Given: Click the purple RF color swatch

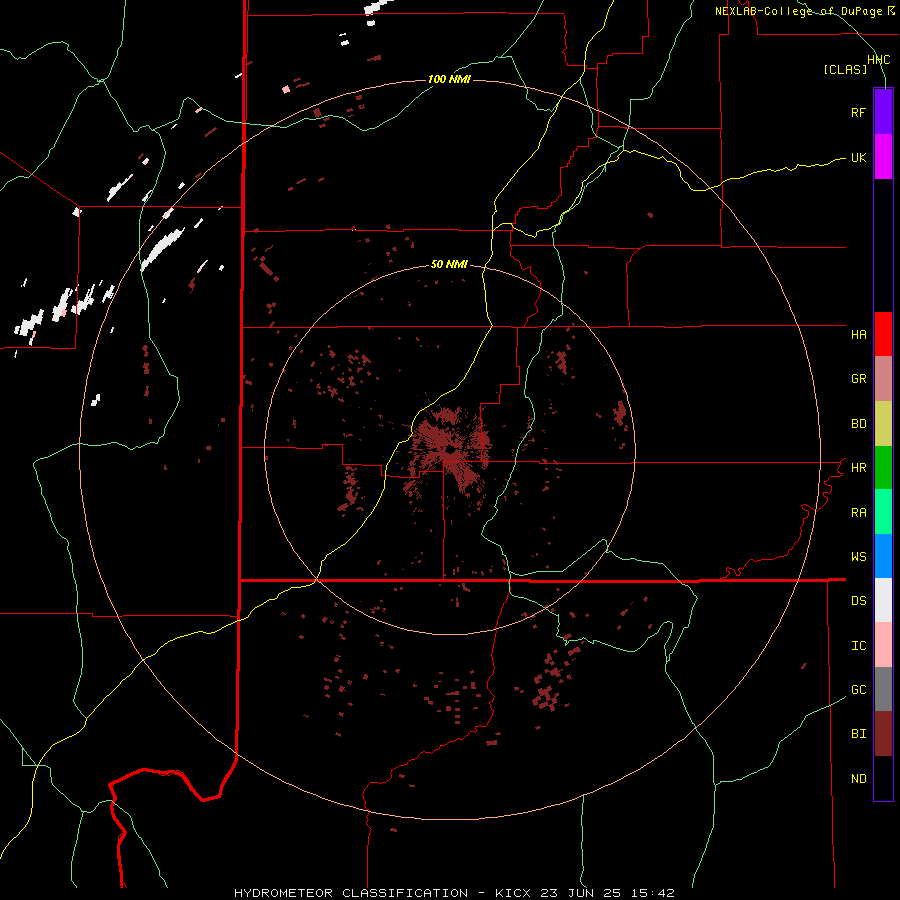Looking at the screenshot, I should (883, 112).
